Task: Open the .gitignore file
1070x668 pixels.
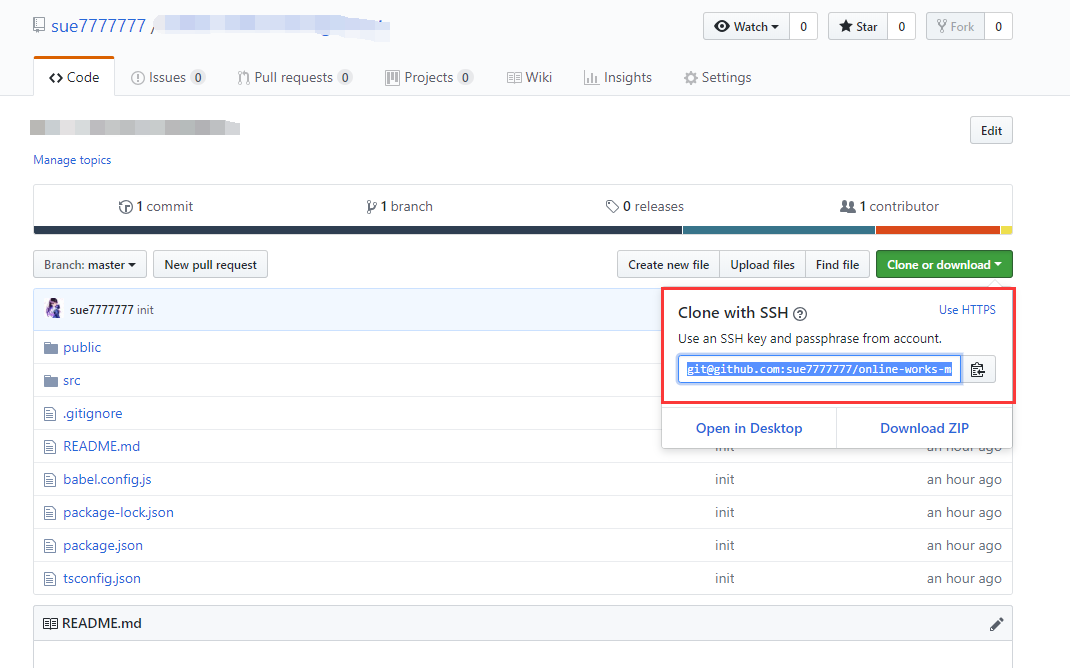Action: 93,413
